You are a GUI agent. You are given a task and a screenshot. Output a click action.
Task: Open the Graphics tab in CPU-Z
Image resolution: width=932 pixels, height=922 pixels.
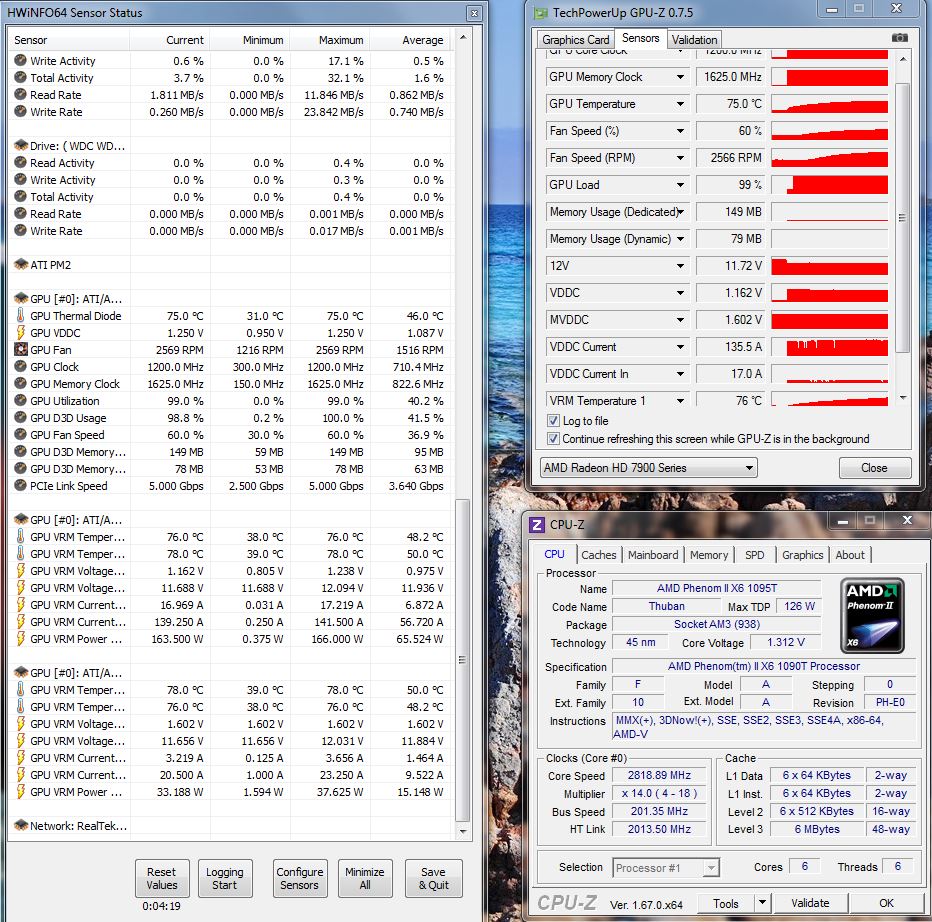pyautogui.click(x=802, y=555)
